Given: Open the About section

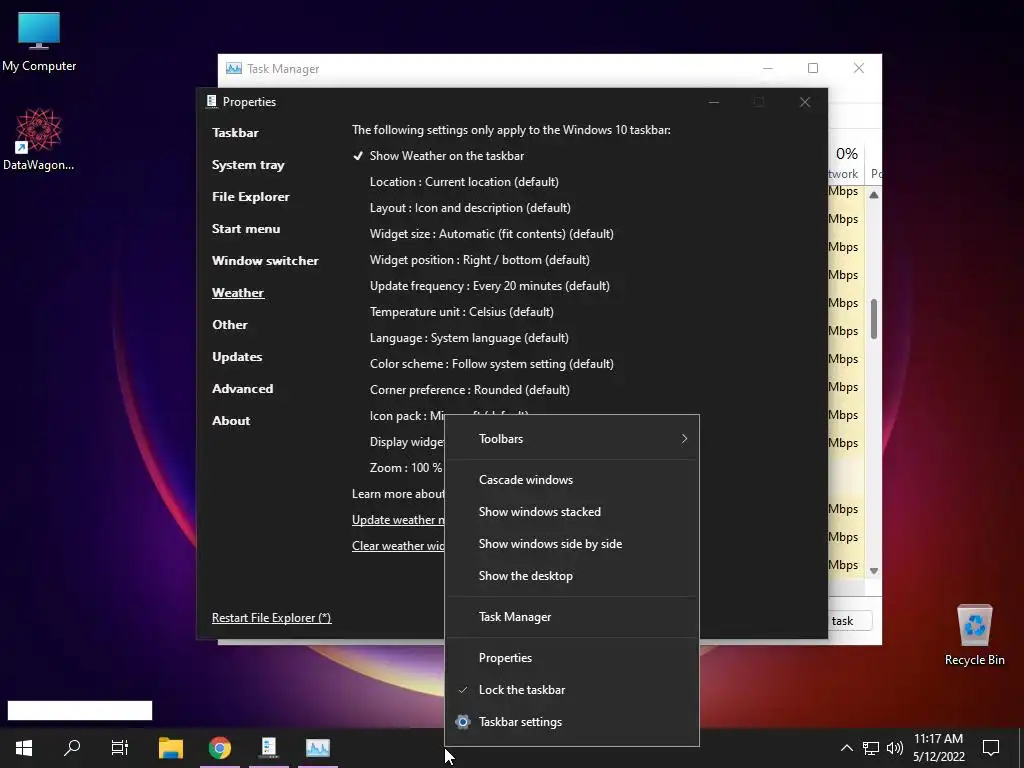Looking at the screenshot, I should (x=231, y=421).
